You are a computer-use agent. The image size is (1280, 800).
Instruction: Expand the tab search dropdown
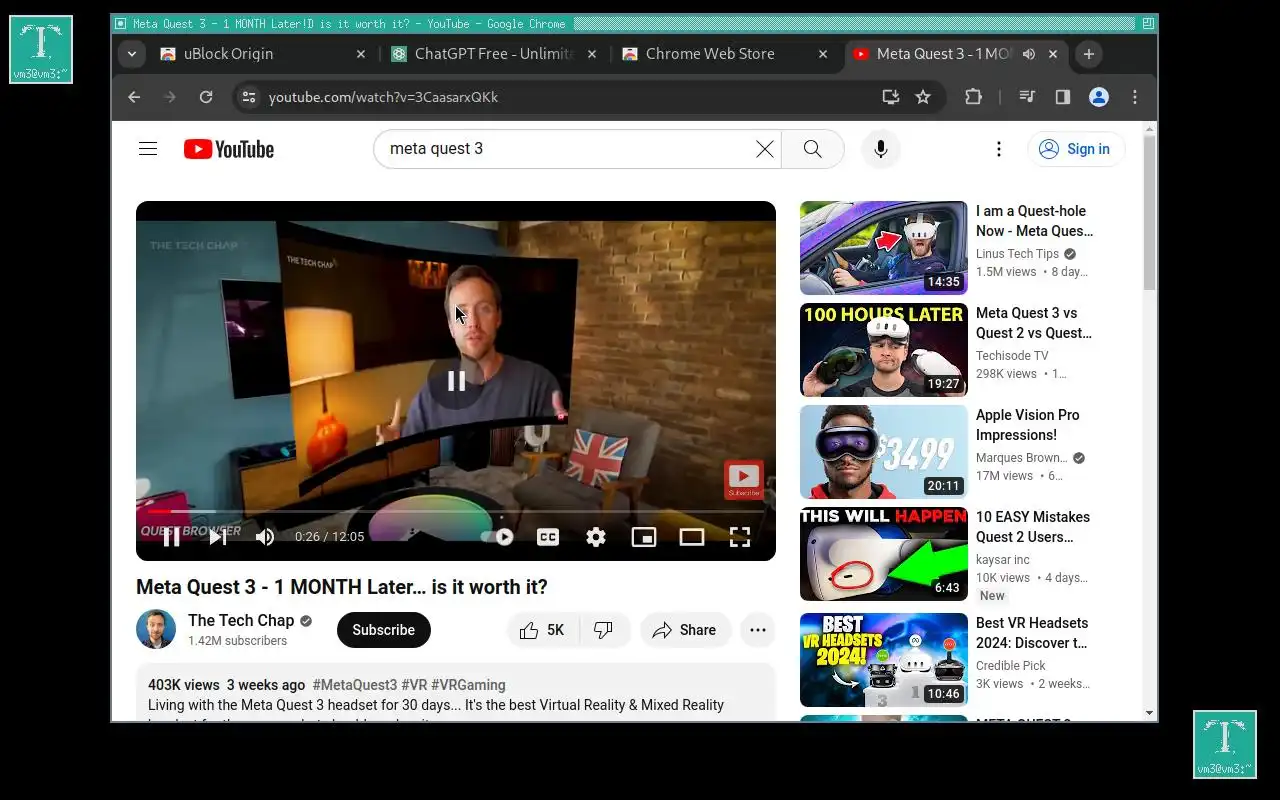click(131, 54)
